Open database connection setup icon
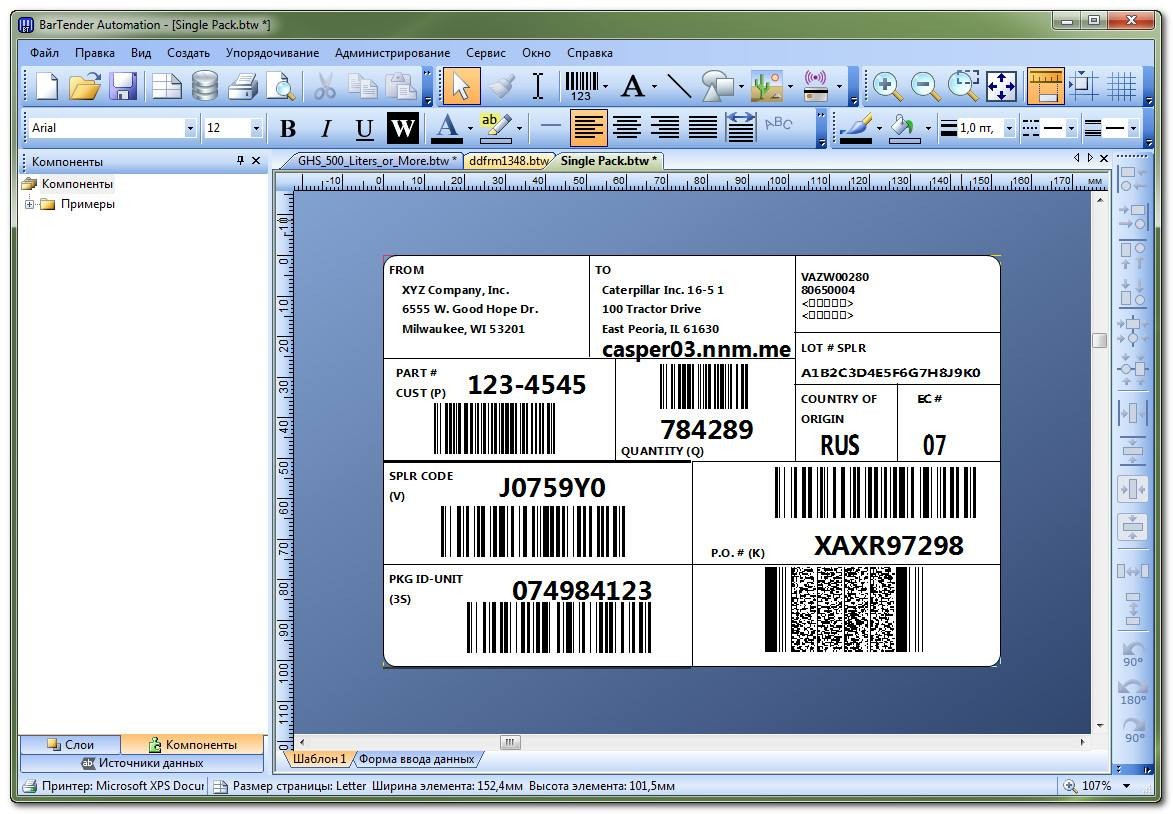Viewport: 1173px width, 814px height. click(x=205, y=86)
